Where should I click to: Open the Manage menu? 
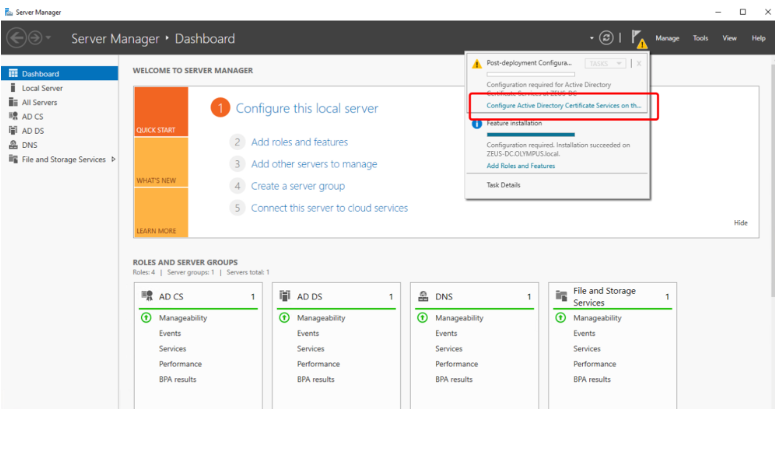pyautogui.click(x=667, y=39)
